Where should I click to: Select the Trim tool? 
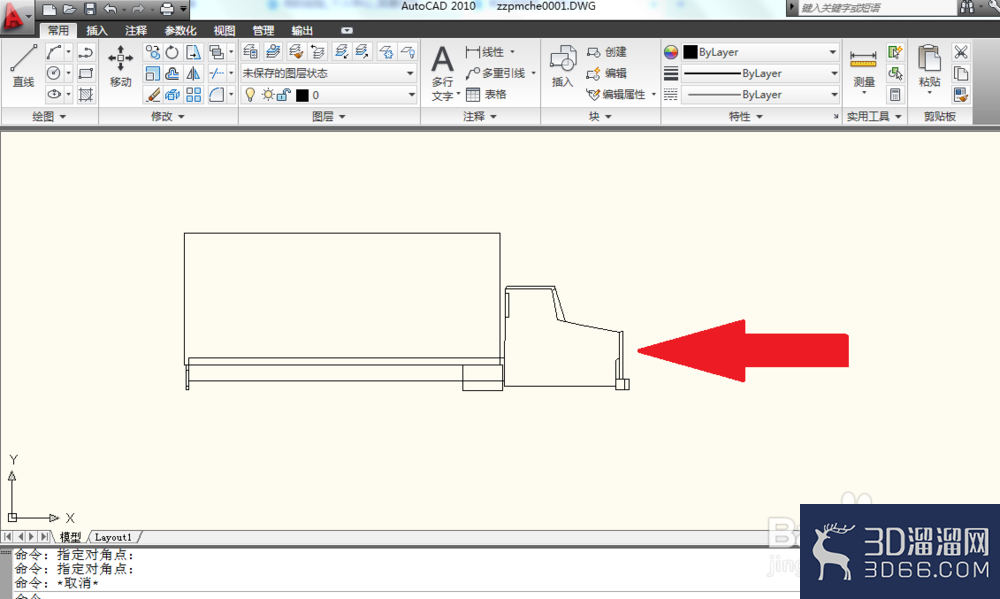coord(217,73)
